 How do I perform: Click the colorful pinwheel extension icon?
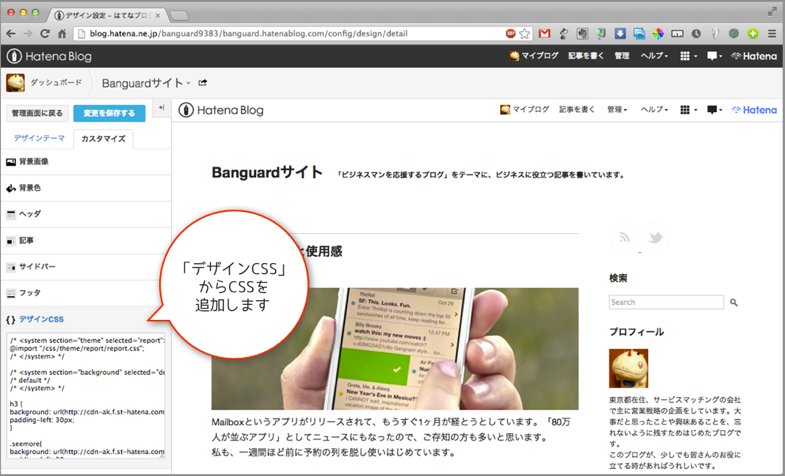658,34
